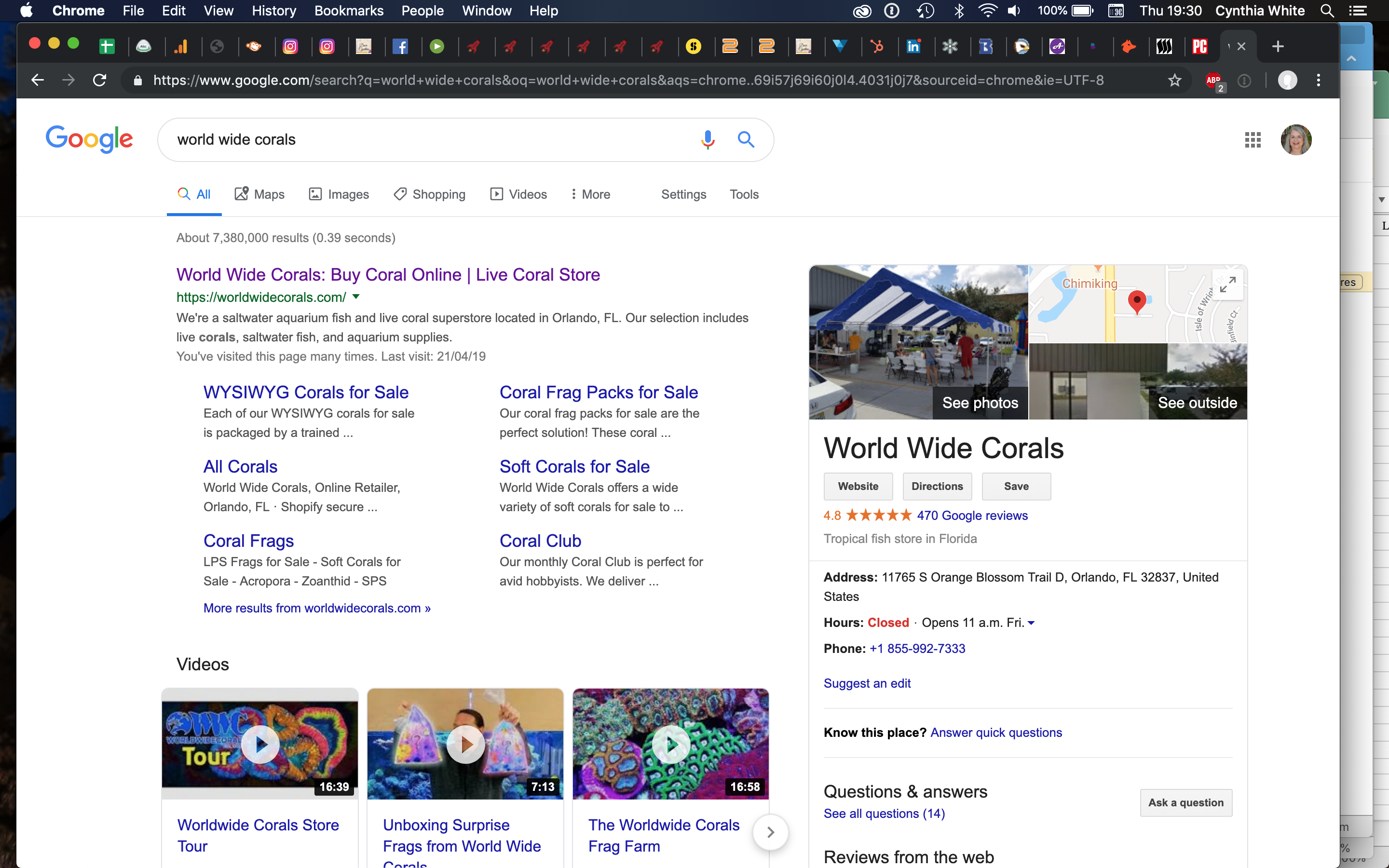Open a new tab with plus
This screenshot has width=1389, height=868.
tap(1278, 46)
